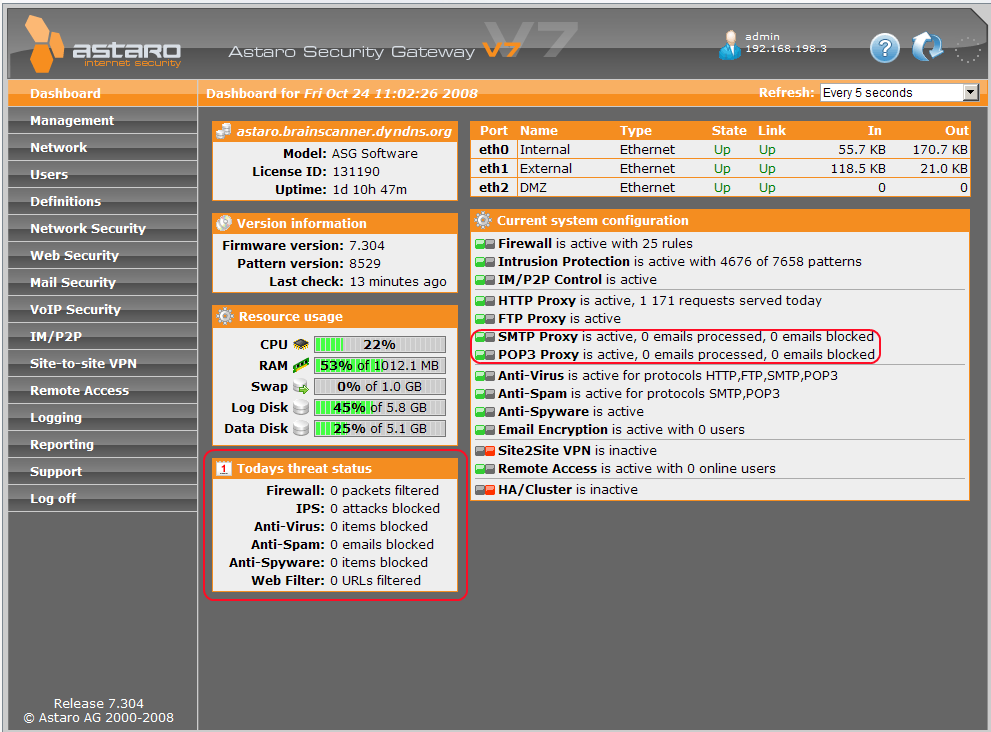Open the Definitions menu
This screenshot has width=991, height=732.
[x=102, y=201]
